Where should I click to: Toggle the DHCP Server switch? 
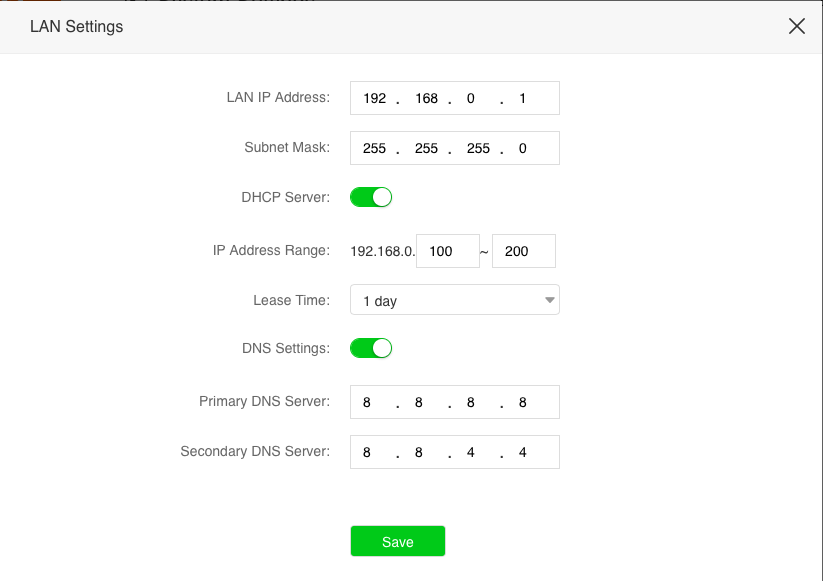(x=371, y=197)
